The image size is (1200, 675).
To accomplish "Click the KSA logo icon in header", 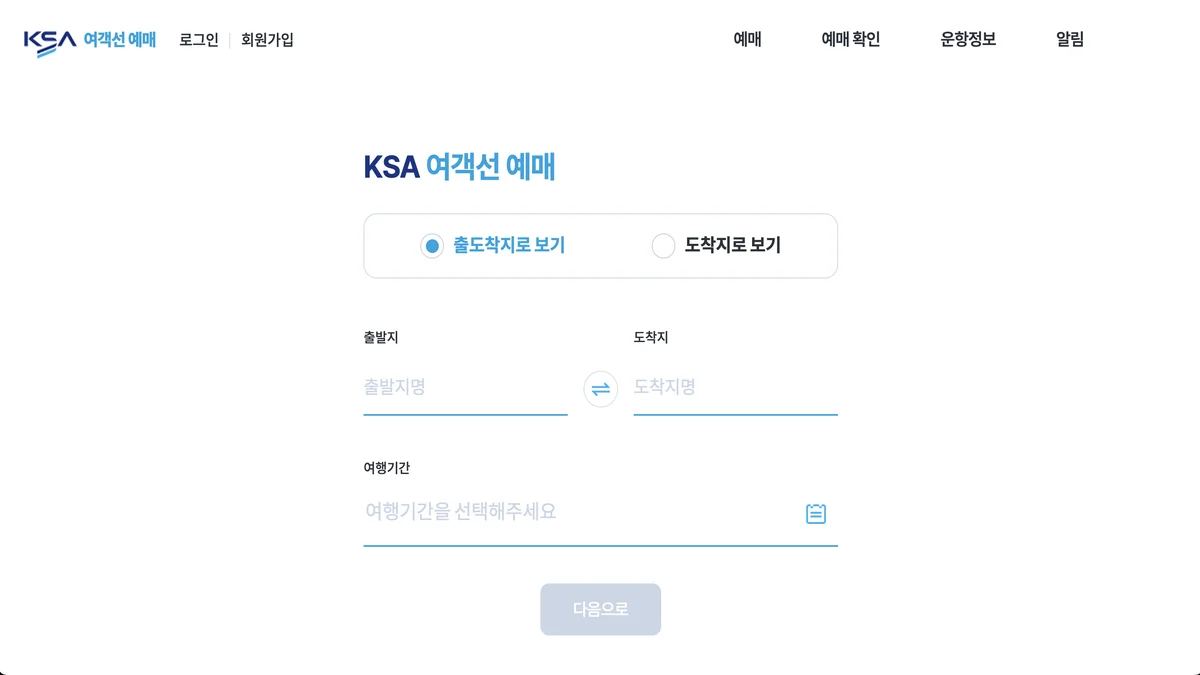I will [50, 41].
